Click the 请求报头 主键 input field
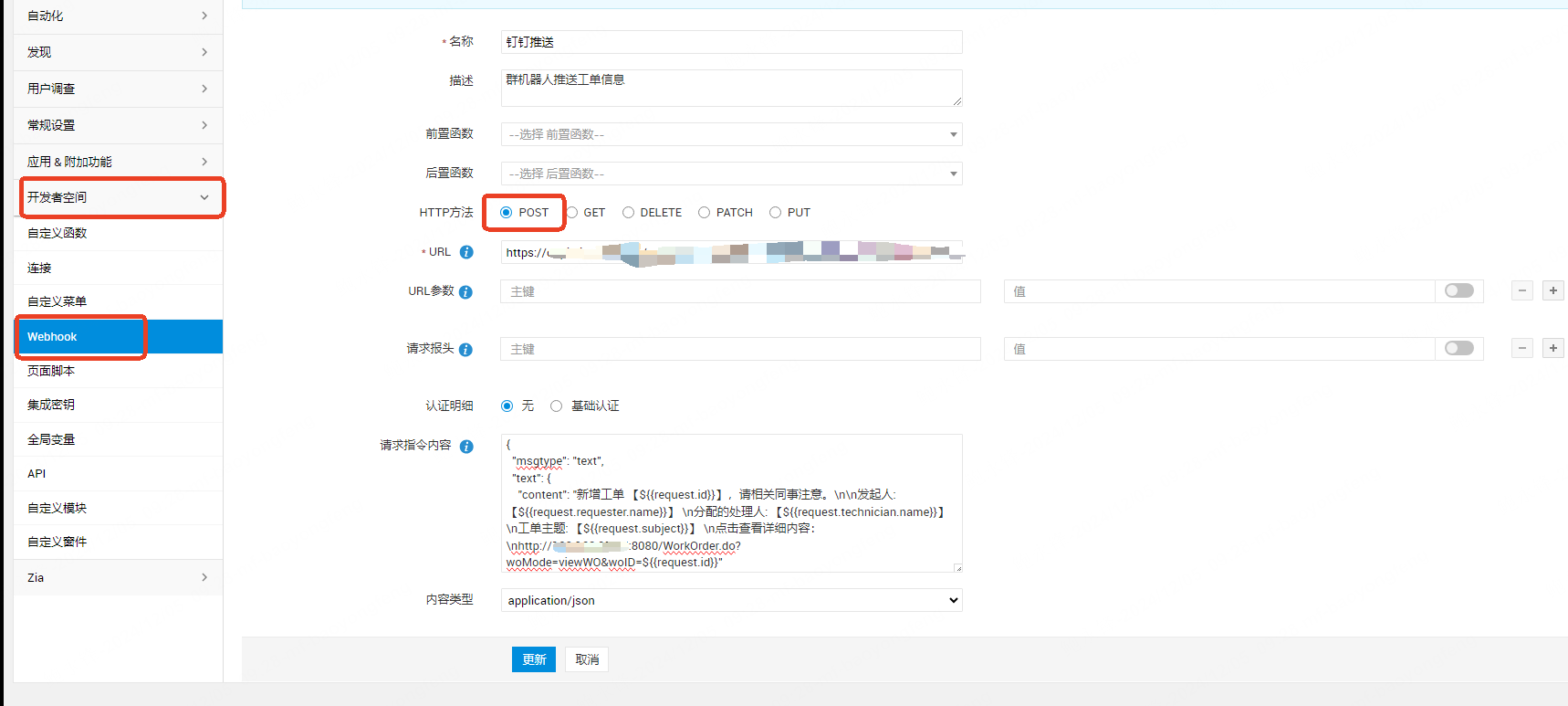The height and width of the screenshot is (706, 1568). tap(740, 349)
